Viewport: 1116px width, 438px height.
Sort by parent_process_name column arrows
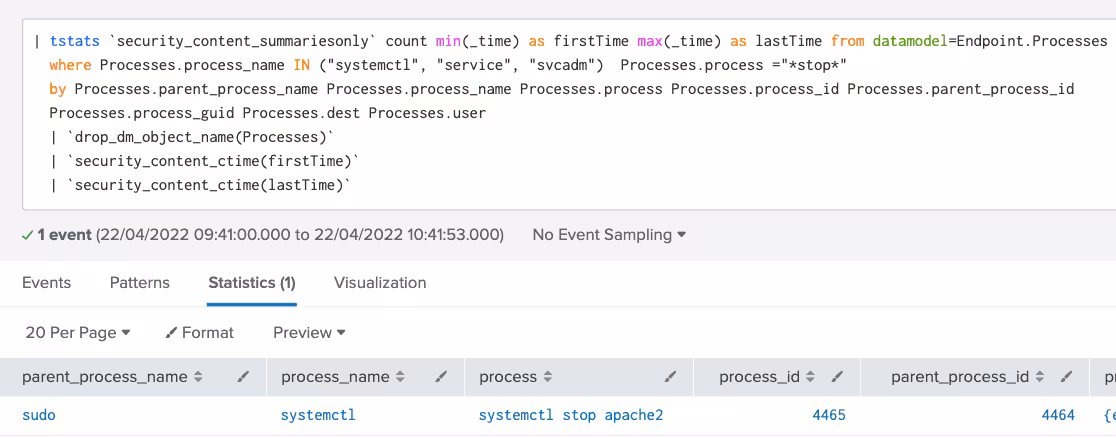click(198, 377)
